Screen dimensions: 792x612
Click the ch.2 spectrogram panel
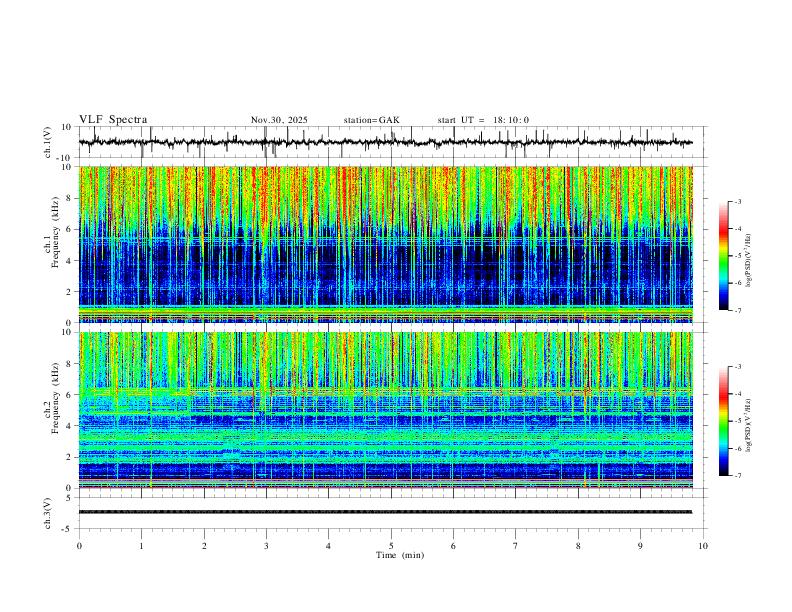click(x=386, y=410)
